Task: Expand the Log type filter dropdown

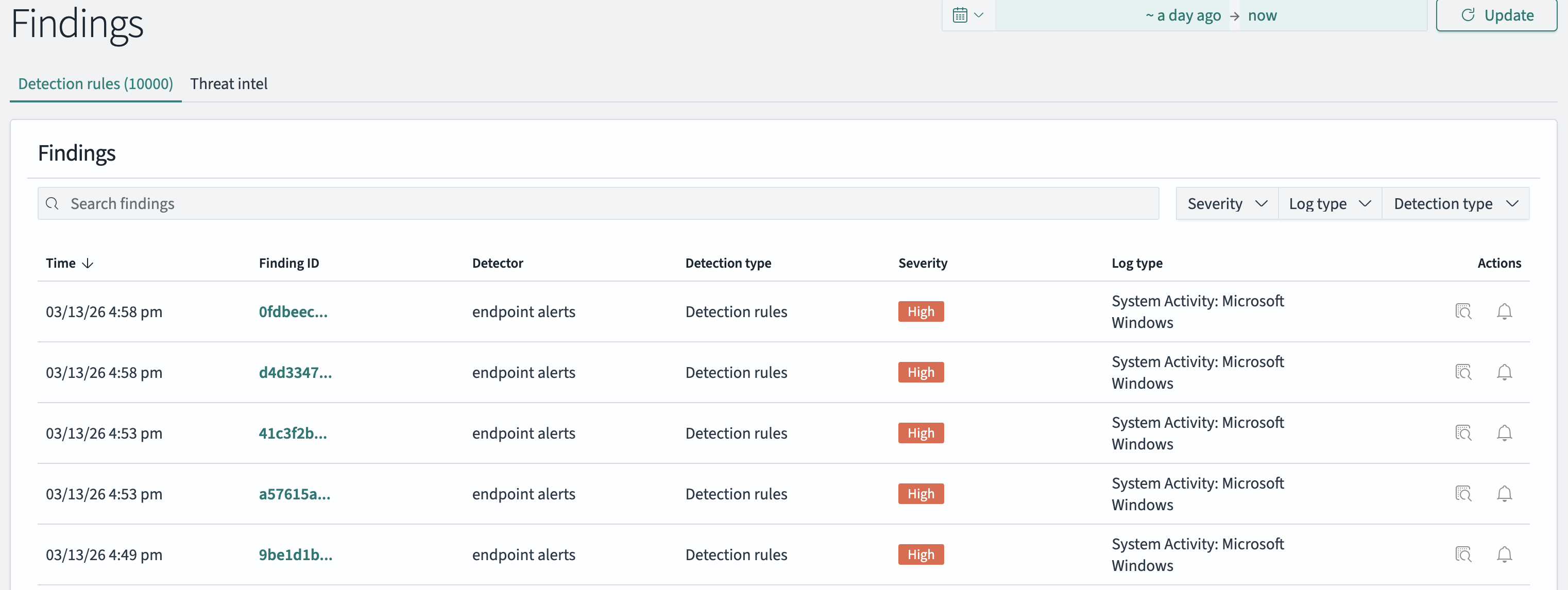Action: pos(1330,204)
